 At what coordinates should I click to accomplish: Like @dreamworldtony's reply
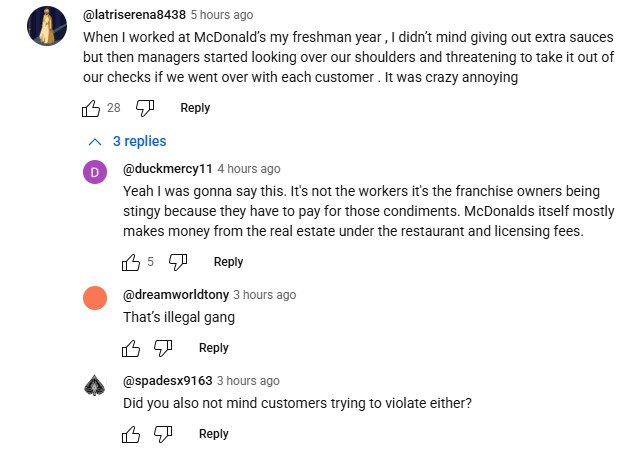pos(131,348)
